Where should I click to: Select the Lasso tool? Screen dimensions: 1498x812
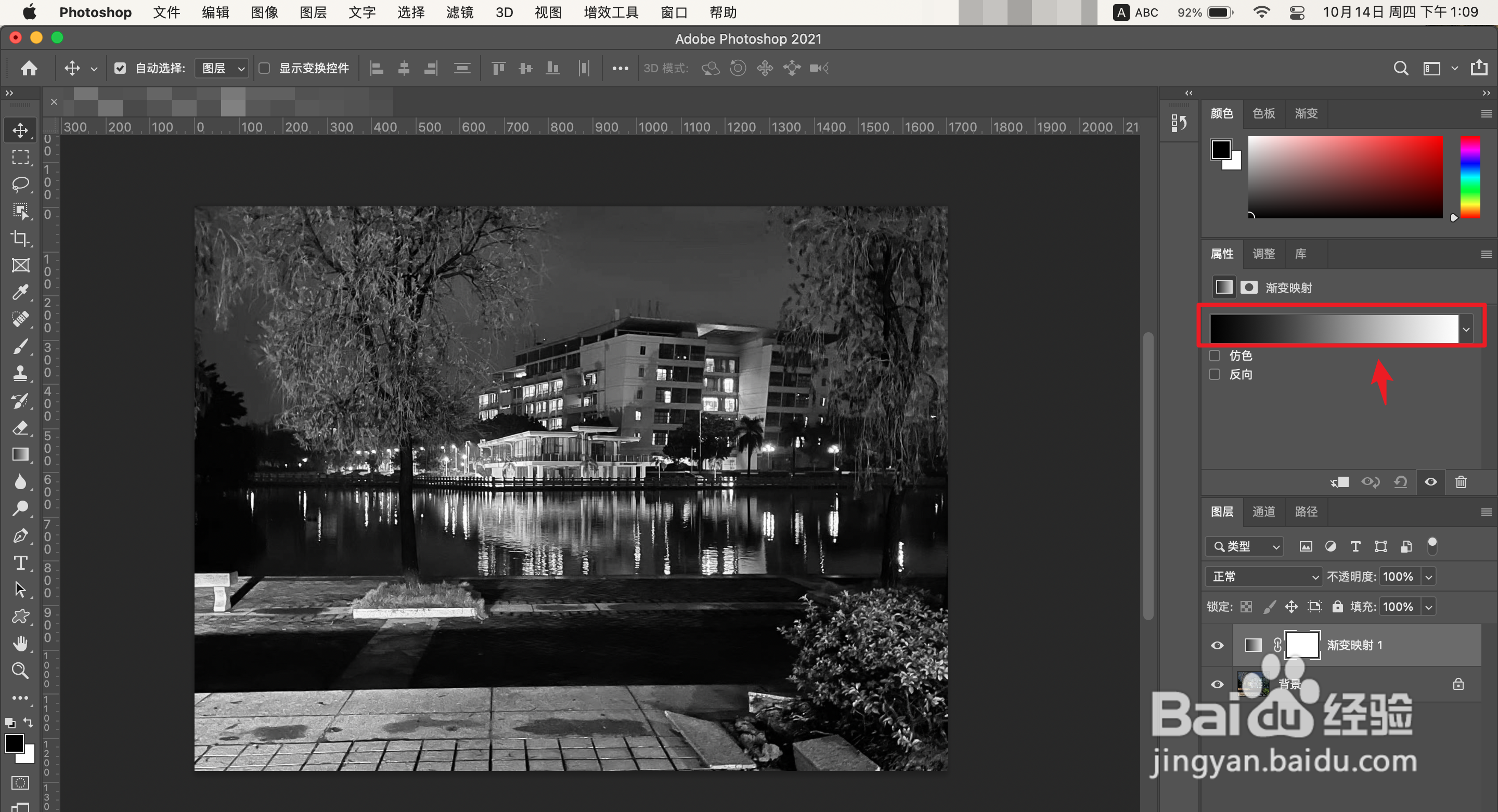[20, 184]
